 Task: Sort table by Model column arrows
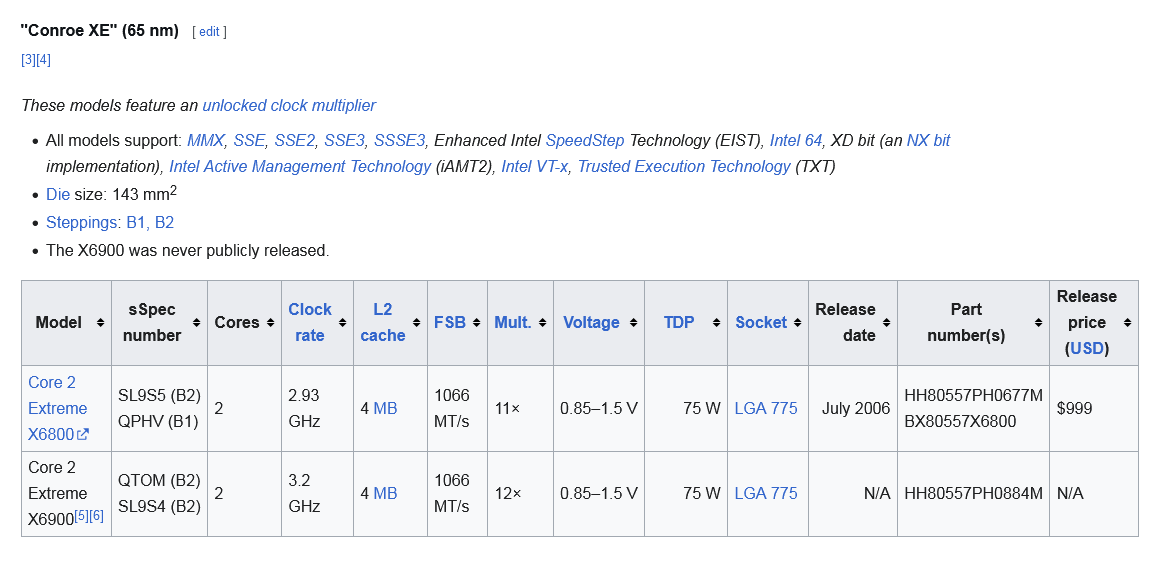tap(99, 323)
